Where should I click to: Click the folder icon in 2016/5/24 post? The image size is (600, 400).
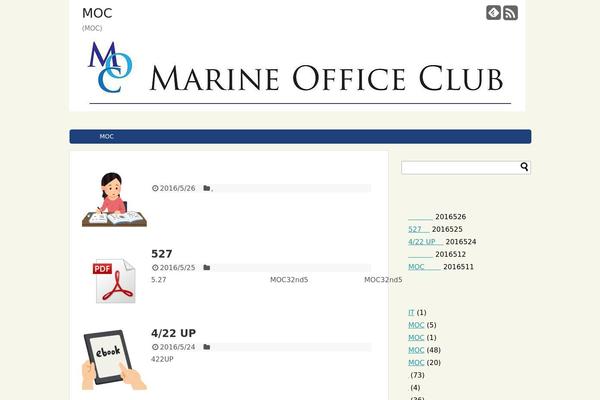point(207,347)
